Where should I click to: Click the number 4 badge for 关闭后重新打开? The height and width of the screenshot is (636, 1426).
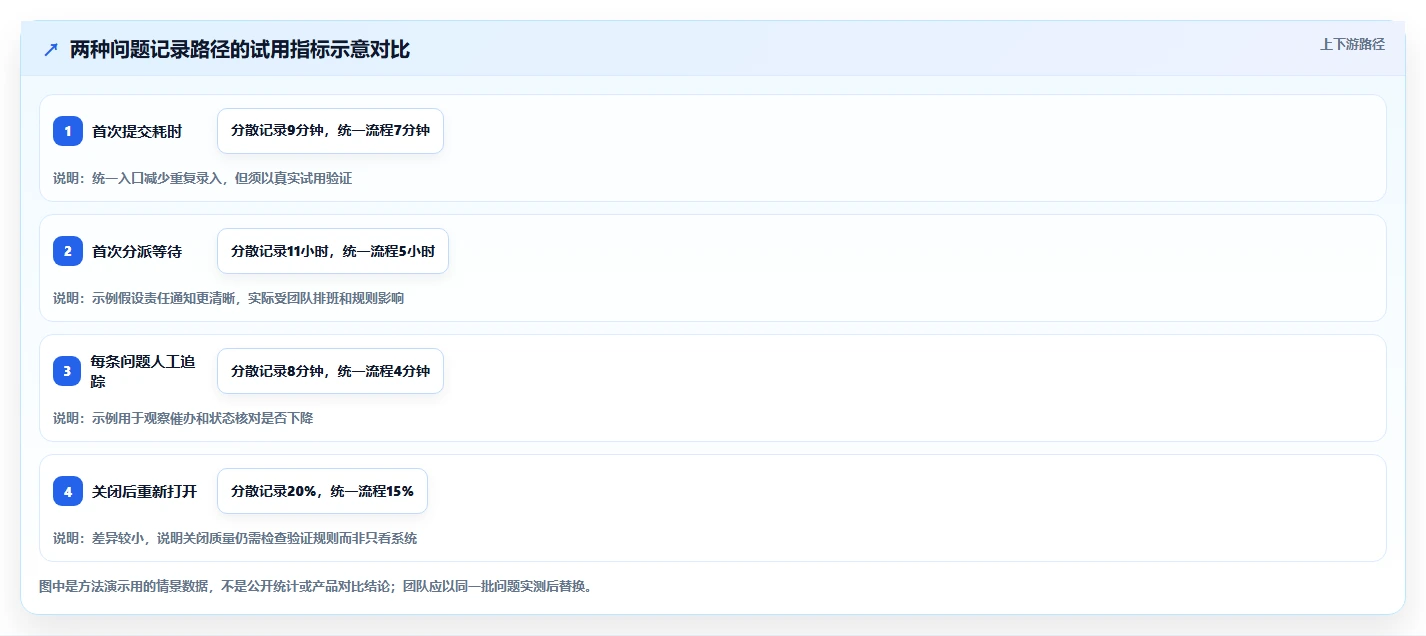pos(68,491)
